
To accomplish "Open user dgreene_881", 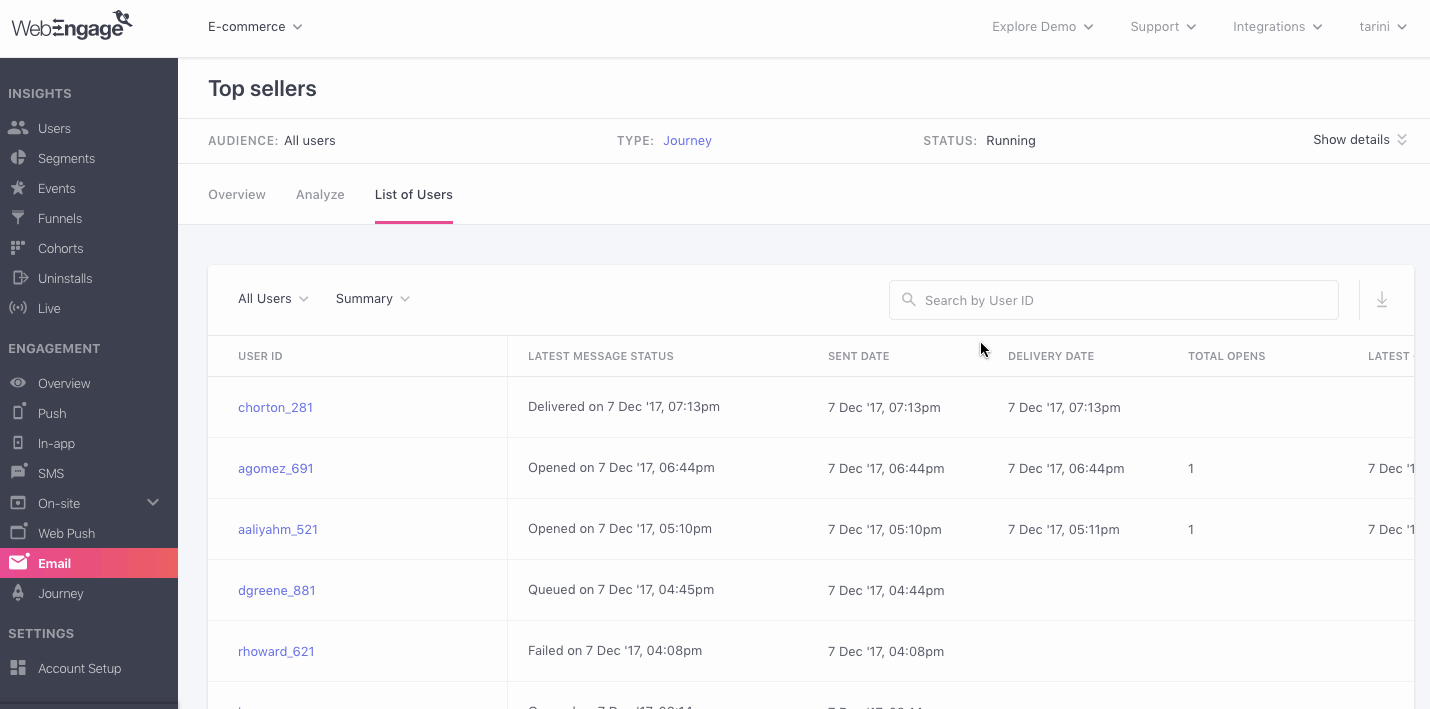I will [277, 591].
